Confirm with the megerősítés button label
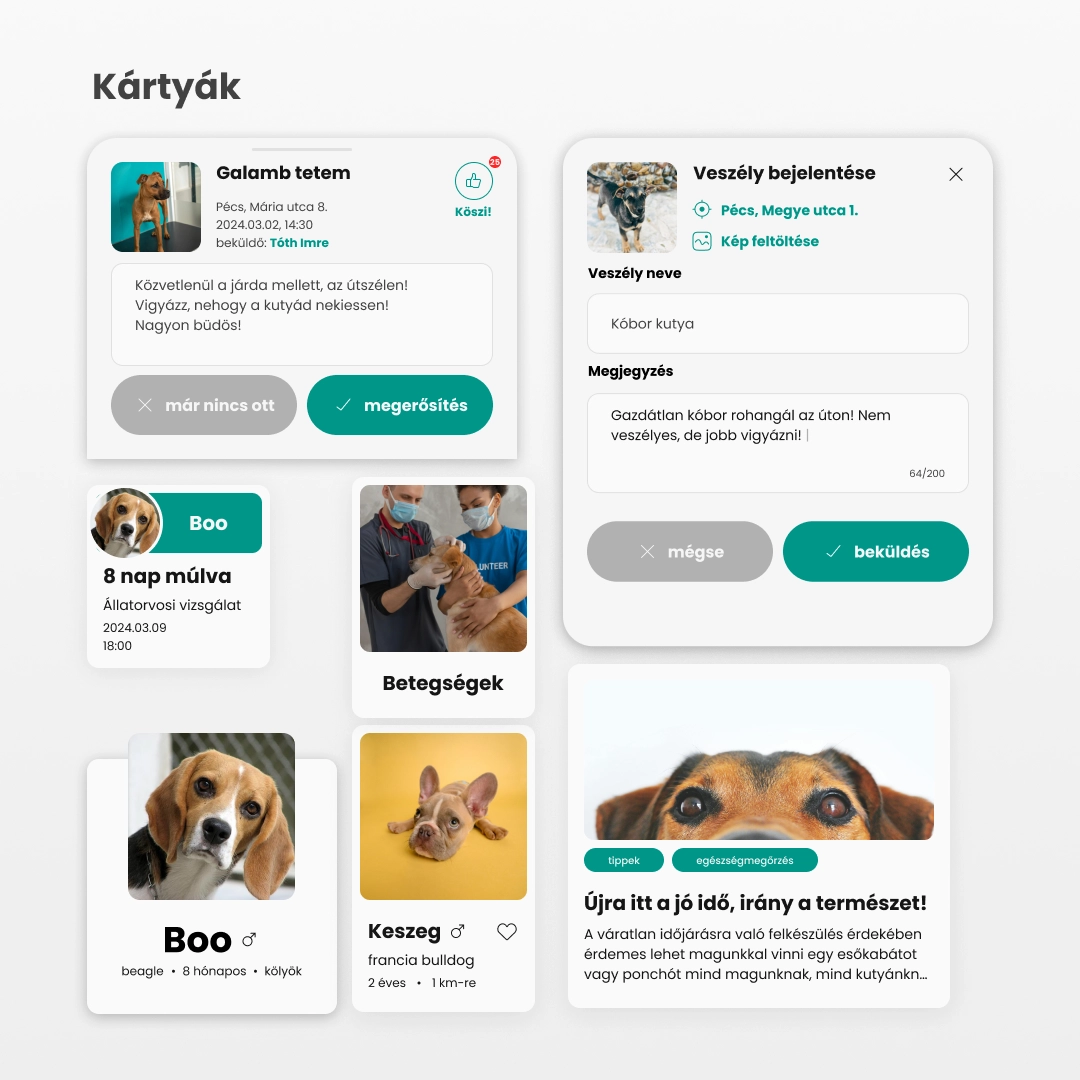This screenshot has height=1080, width=1080. 415,406
